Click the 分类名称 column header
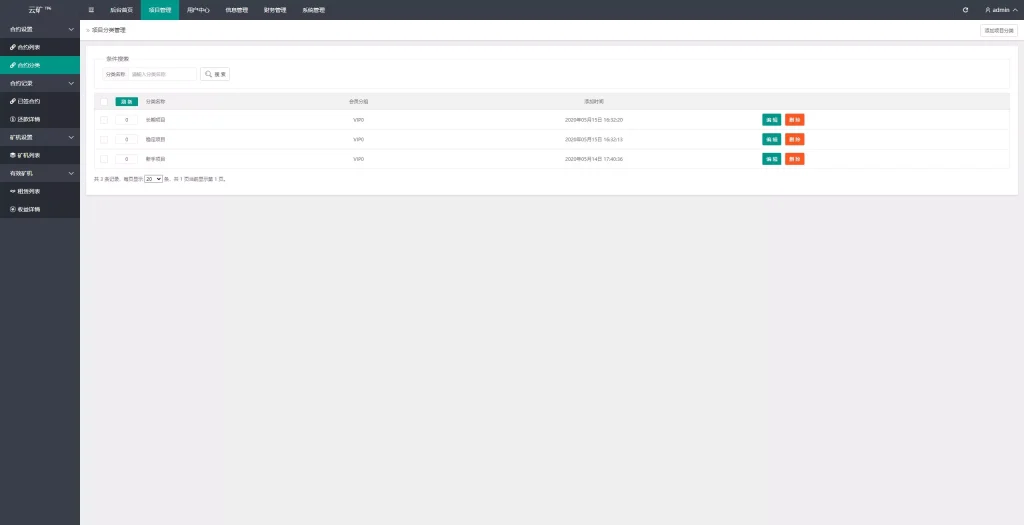The image size is (1024, 525). pyautogui.click(x=155, y=102)
